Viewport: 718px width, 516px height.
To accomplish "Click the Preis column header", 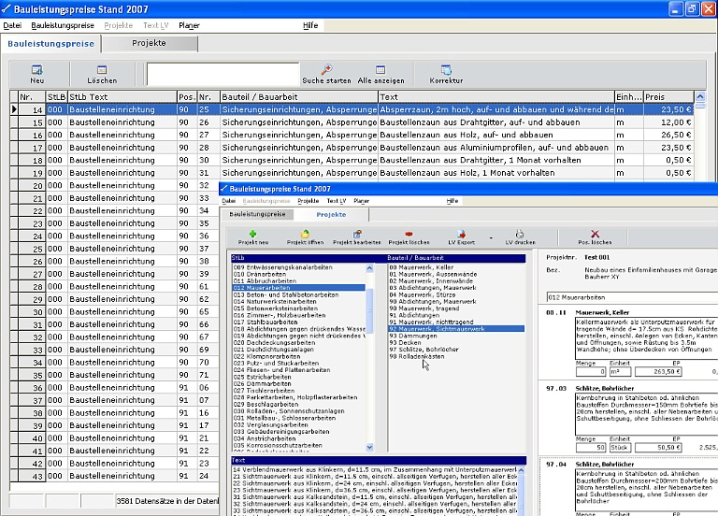I will click(667, 97).
